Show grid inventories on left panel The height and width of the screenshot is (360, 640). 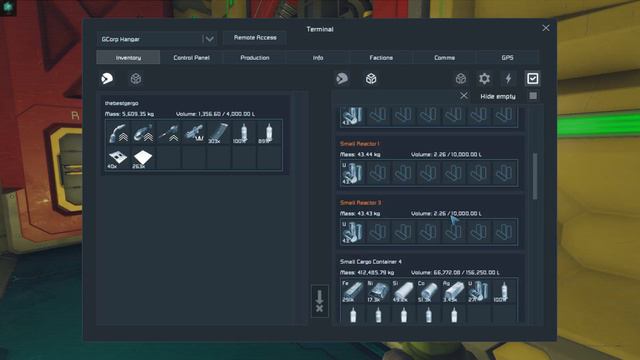(136, 78)
